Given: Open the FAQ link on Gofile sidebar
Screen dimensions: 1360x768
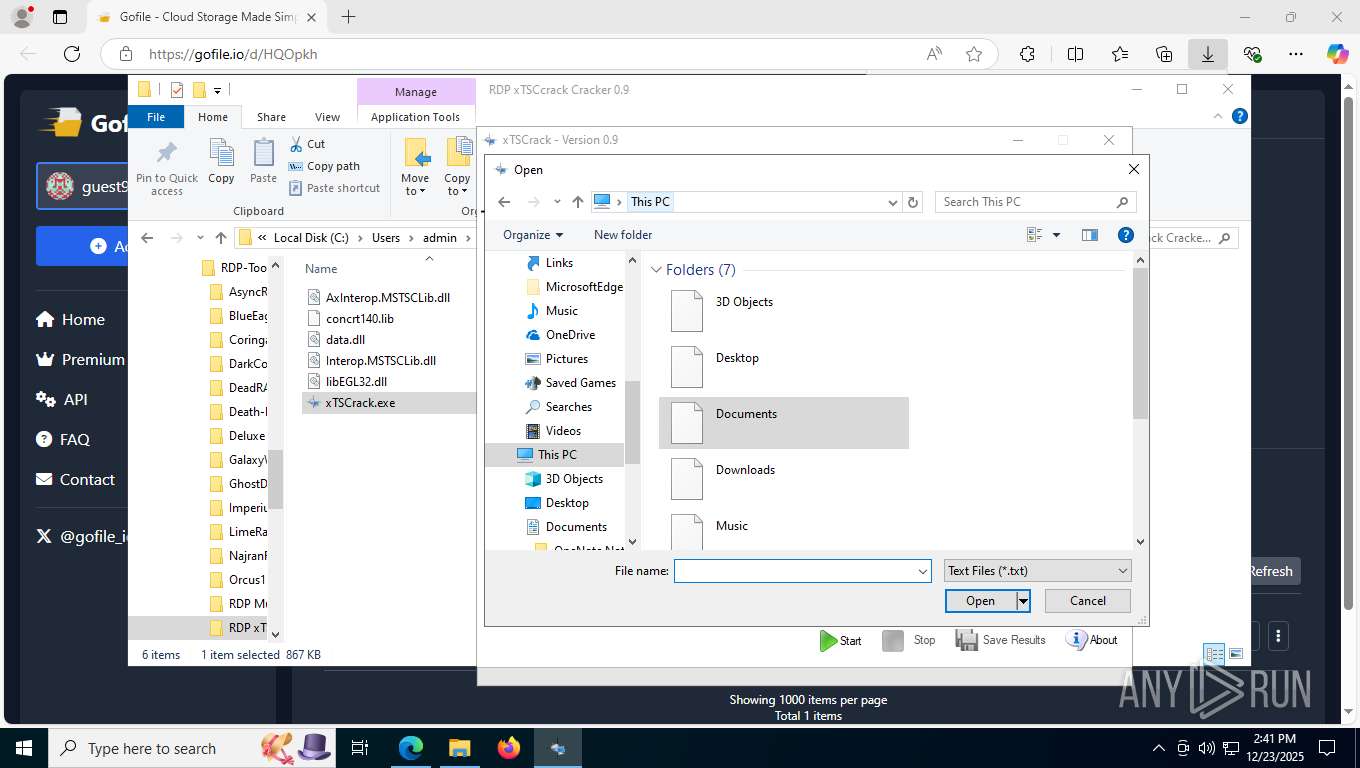Looking at the screenshot, I should point(63,440).
